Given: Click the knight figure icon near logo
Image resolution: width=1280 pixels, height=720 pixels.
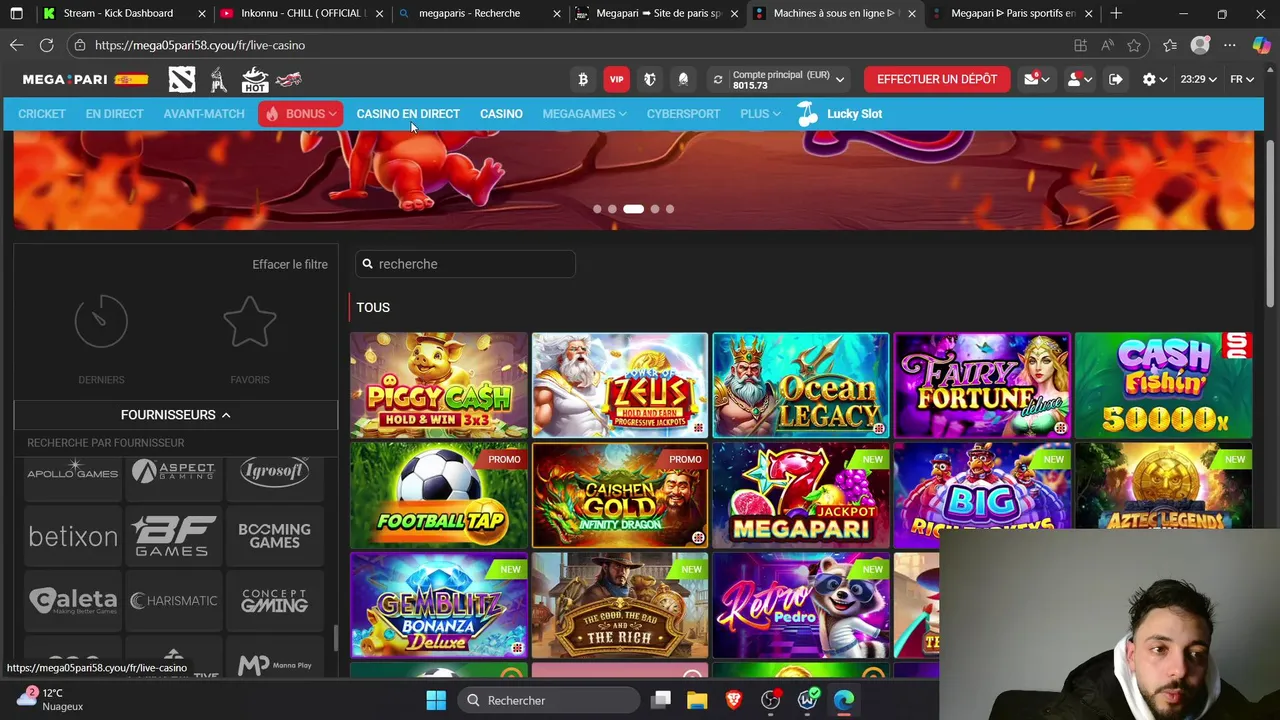Looking at the screenshot, I should pos(219,79).
